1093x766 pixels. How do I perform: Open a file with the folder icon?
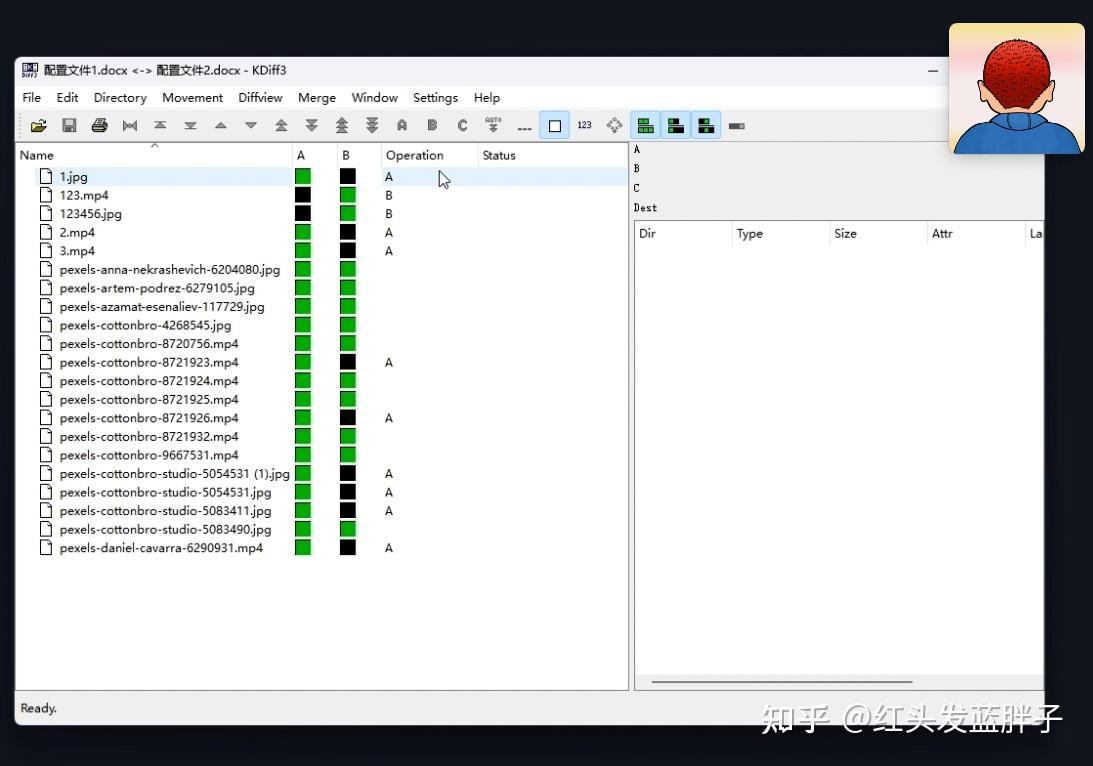click(x=39, y=125)
